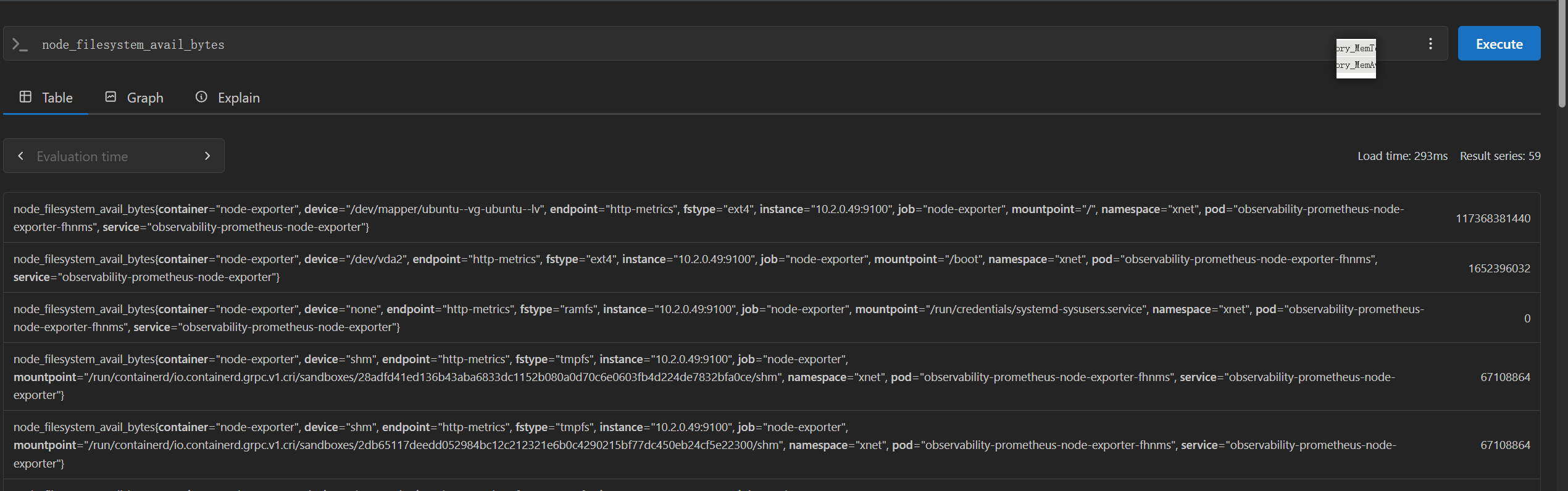This screenshot has width=1568, height=491.
Task: Switch to the Graph tab
Action: 134,98
